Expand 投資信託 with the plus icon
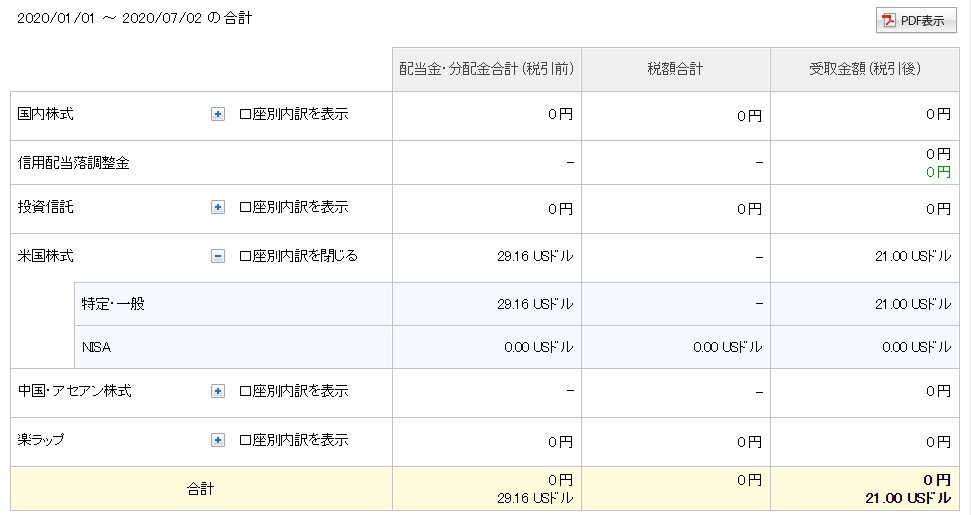Screen dimensions: 971x515 coord(217,207)
